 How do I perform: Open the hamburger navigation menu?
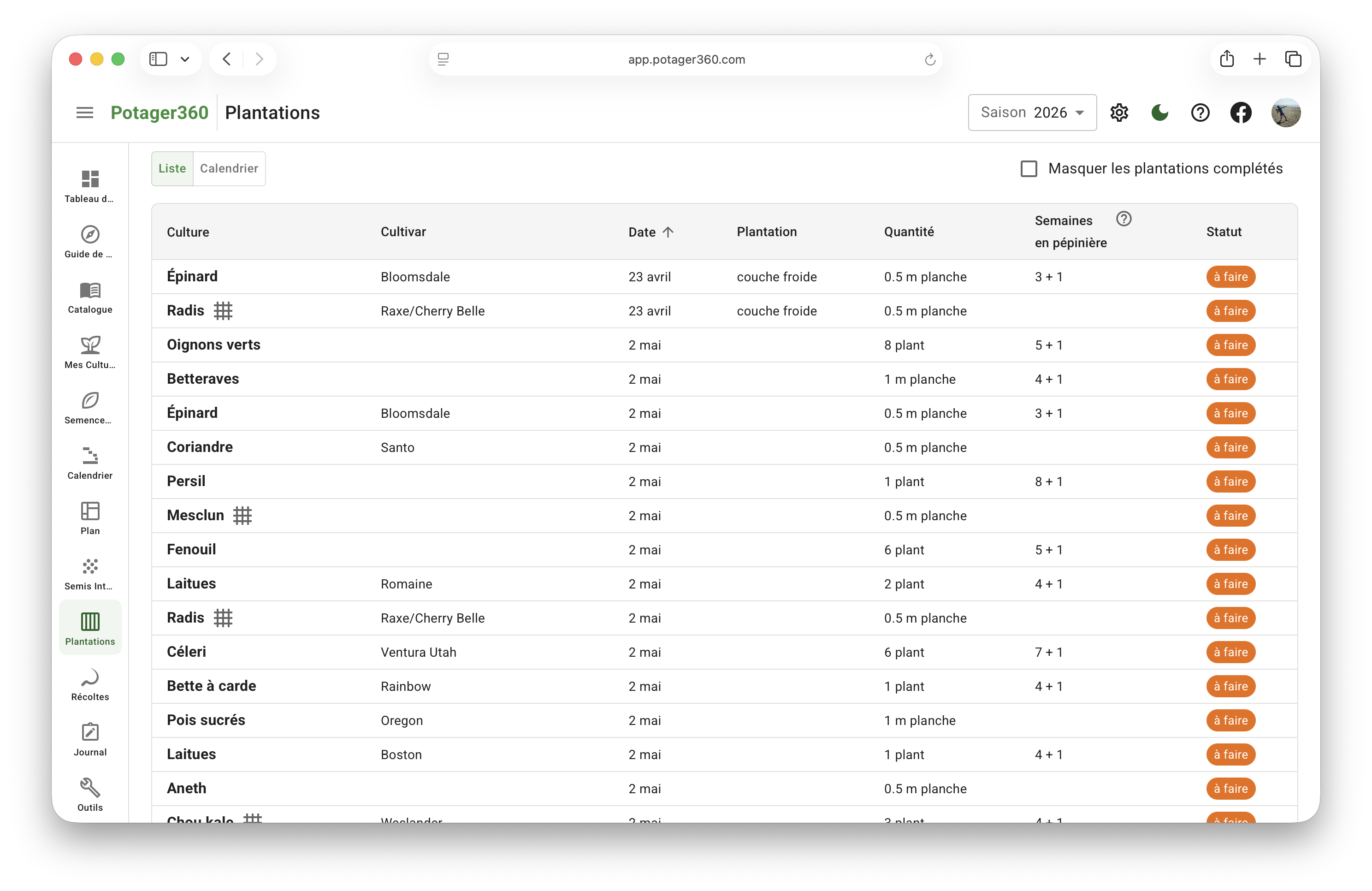[84, 112]
